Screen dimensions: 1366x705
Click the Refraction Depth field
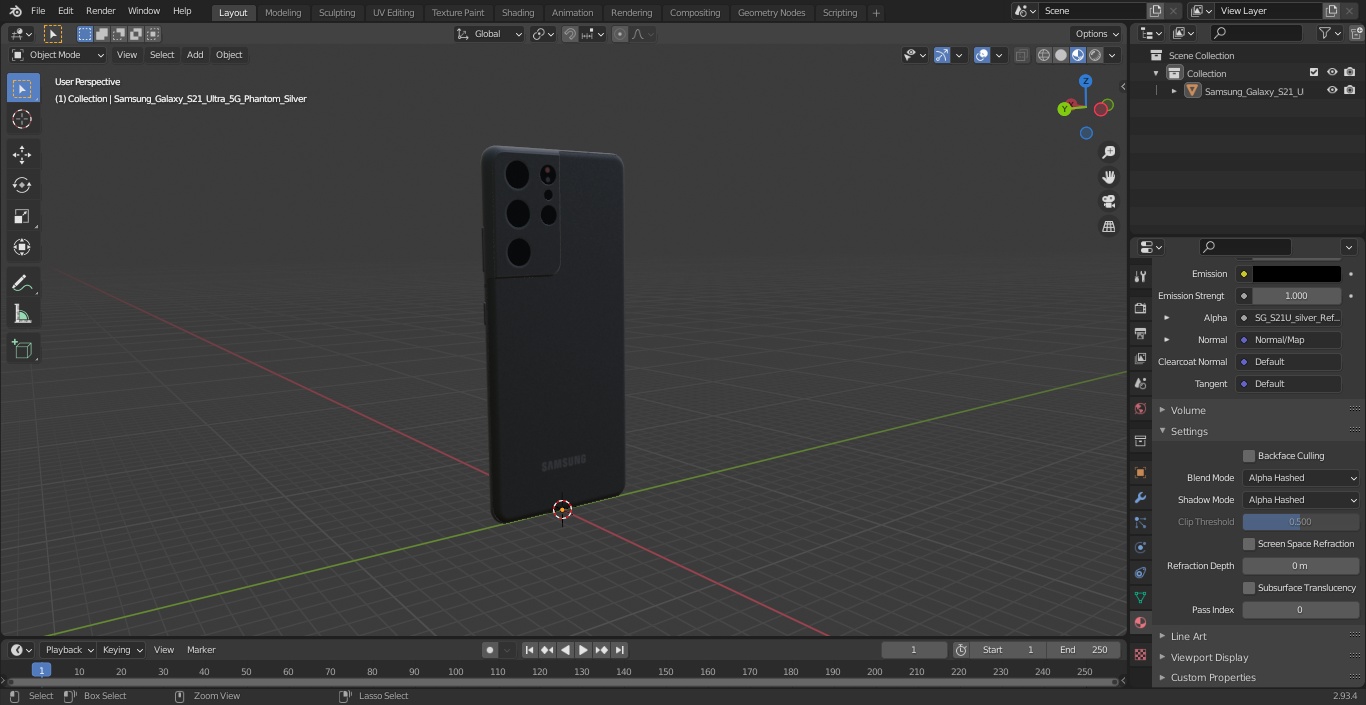[x=1300, y=566]
